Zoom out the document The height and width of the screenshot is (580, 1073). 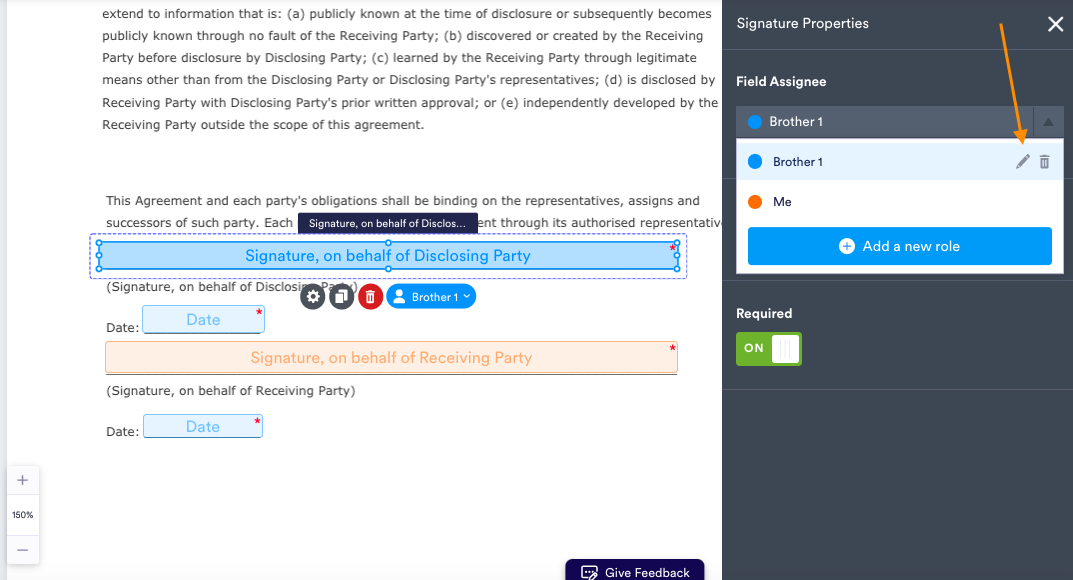pyautogui.click(x=22, y=549)
